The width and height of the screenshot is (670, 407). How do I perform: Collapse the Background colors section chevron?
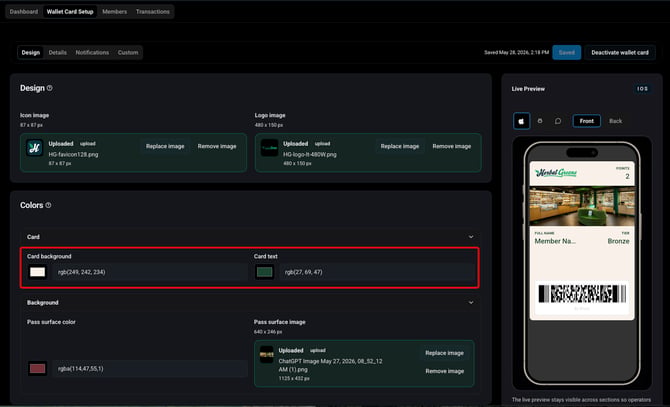pyautogui.click(x=471, y=302)
